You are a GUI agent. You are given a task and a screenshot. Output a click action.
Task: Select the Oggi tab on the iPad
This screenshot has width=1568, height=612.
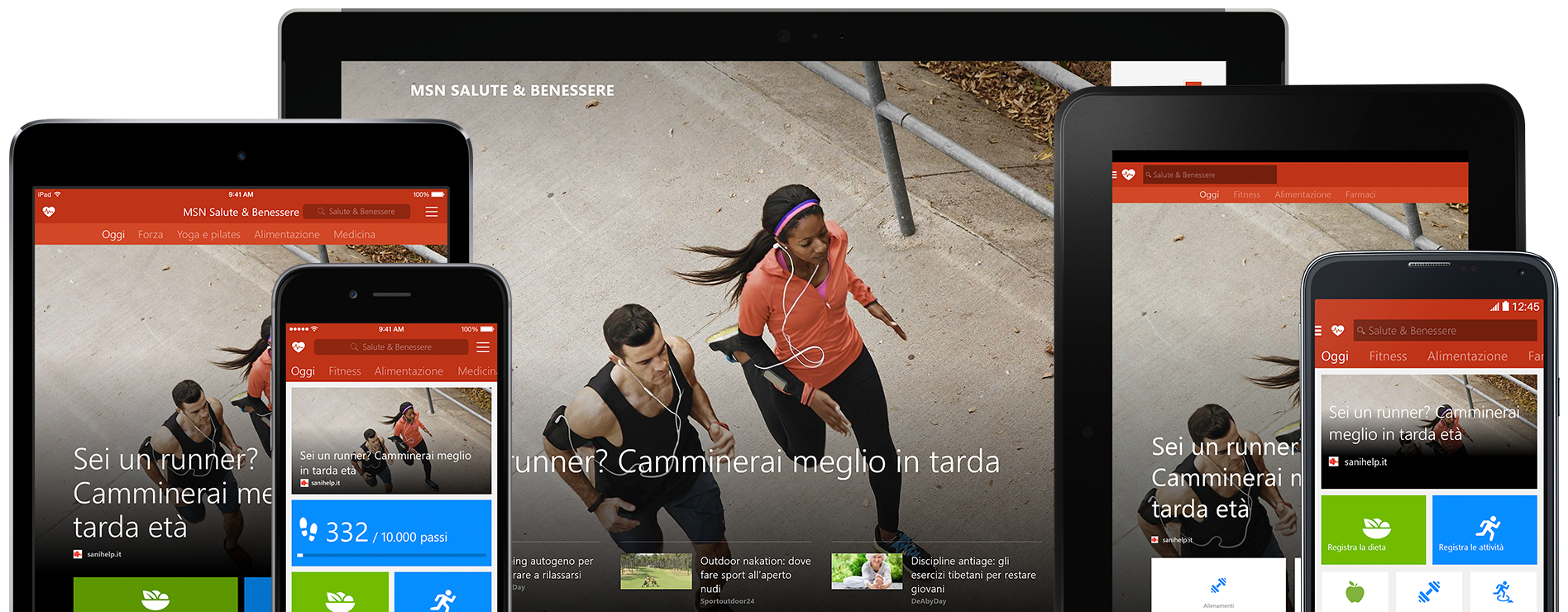tap(113, 235)
